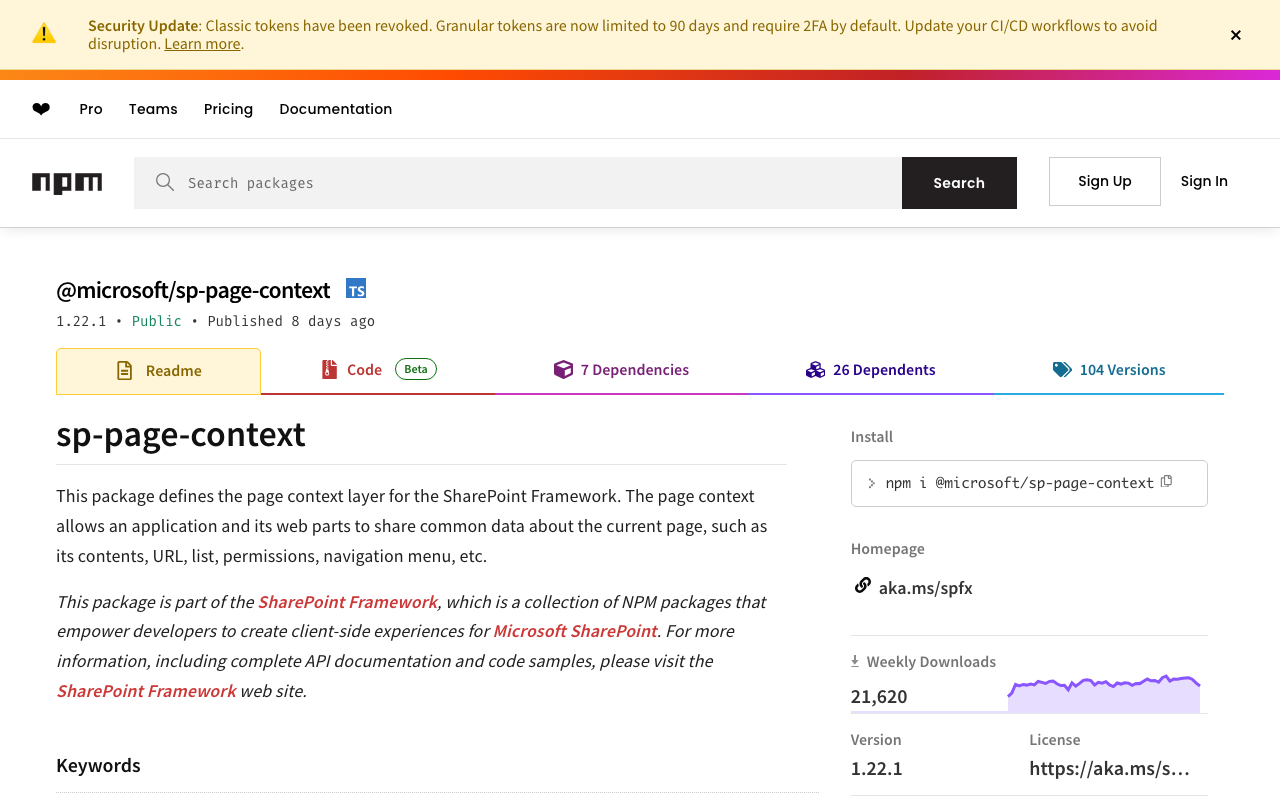The height and width of the screenshot is (800, 1280).
Task: Click the search magnifier icon
Action: tap(165, 182)
